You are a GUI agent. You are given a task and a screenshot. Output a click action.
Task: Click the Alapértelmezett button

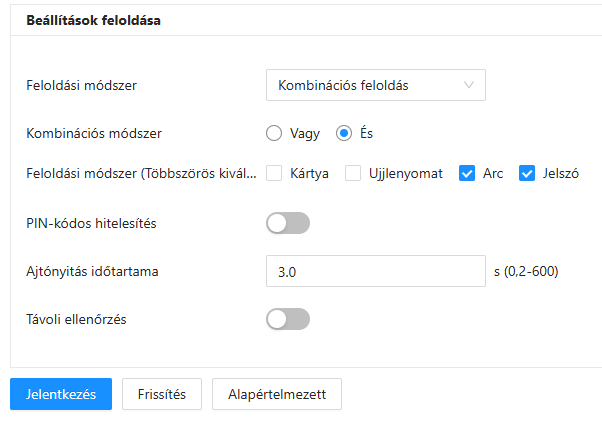point(276,394)
